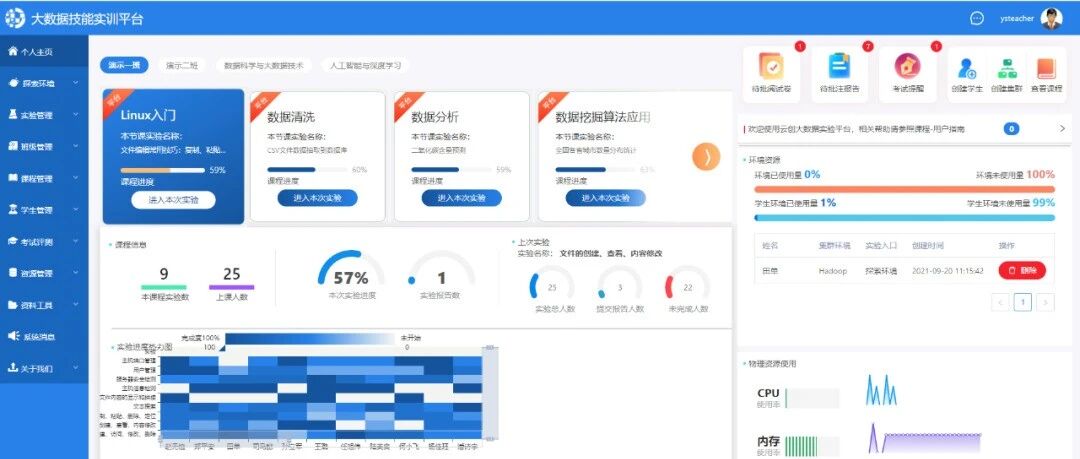Click the 2021-09-20 11:15:42 creation time
This screenshot has width=1080, height=459.
(948, 271)
